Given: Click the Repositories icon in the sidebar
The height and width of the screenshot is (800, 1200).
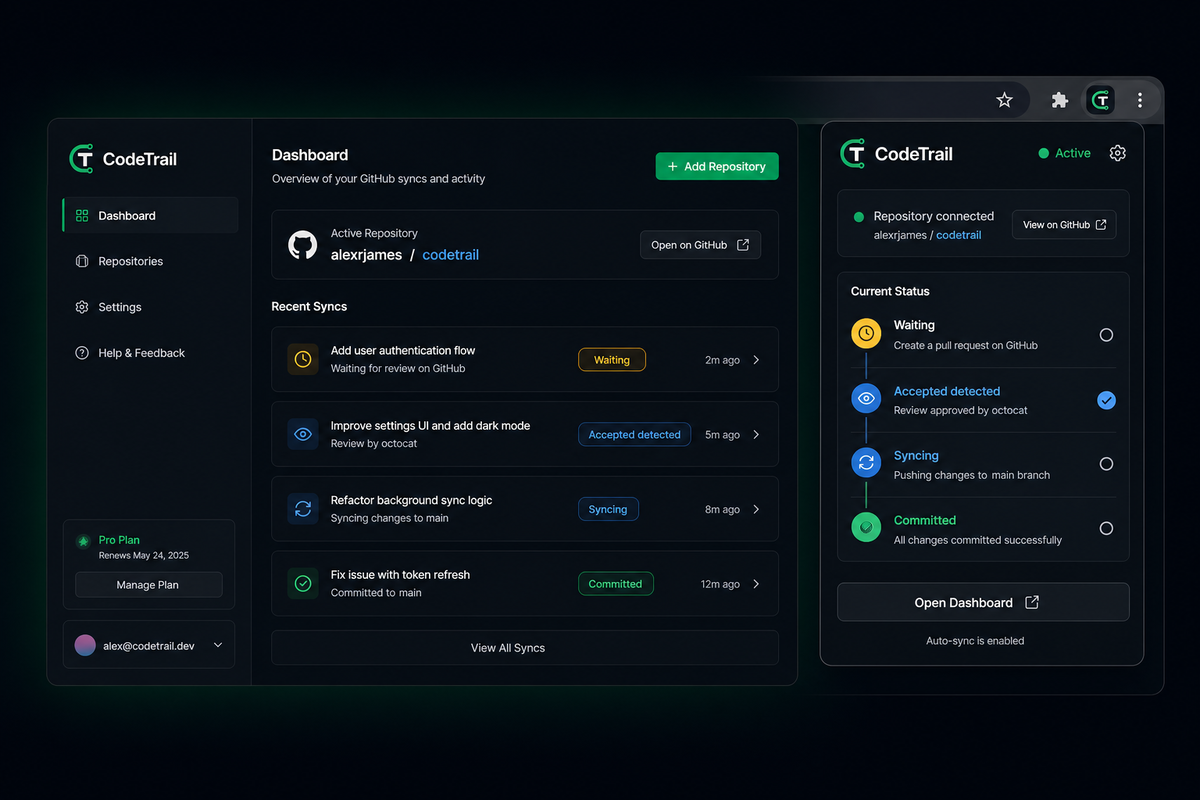Looking at the screenshot, I should (82, 261).
